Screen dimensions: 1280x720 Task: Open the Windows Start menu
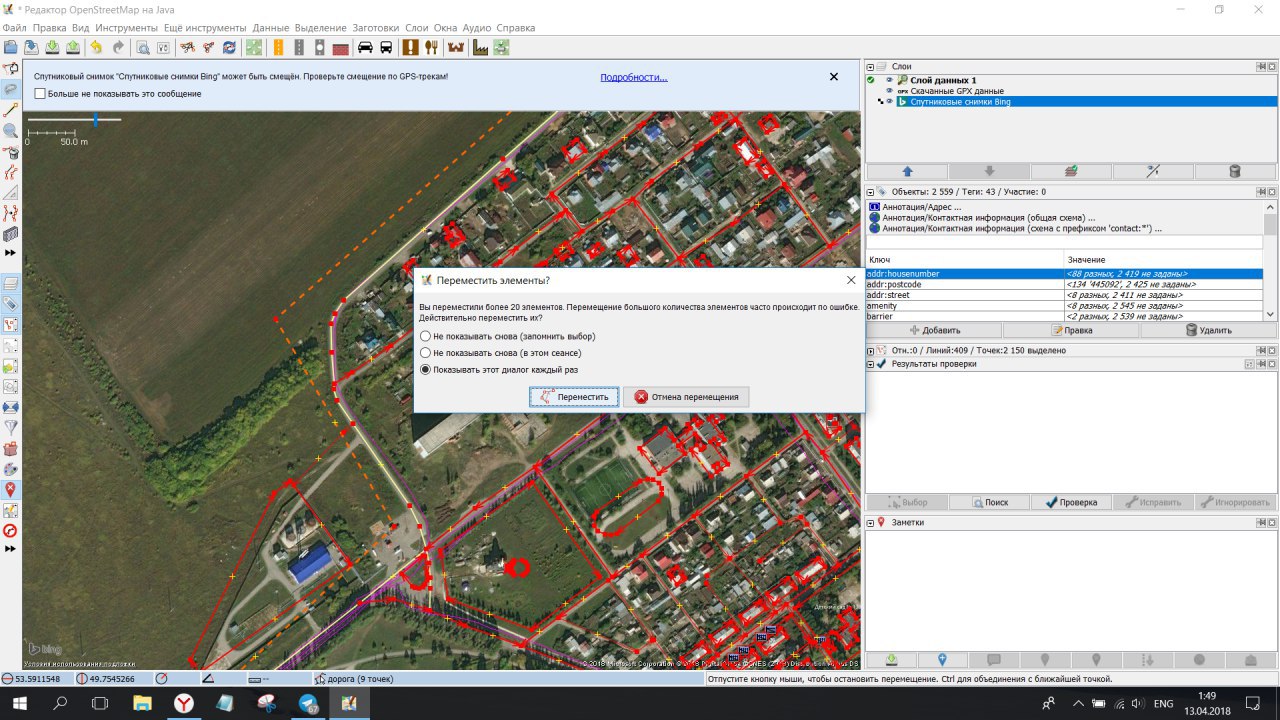20,703
